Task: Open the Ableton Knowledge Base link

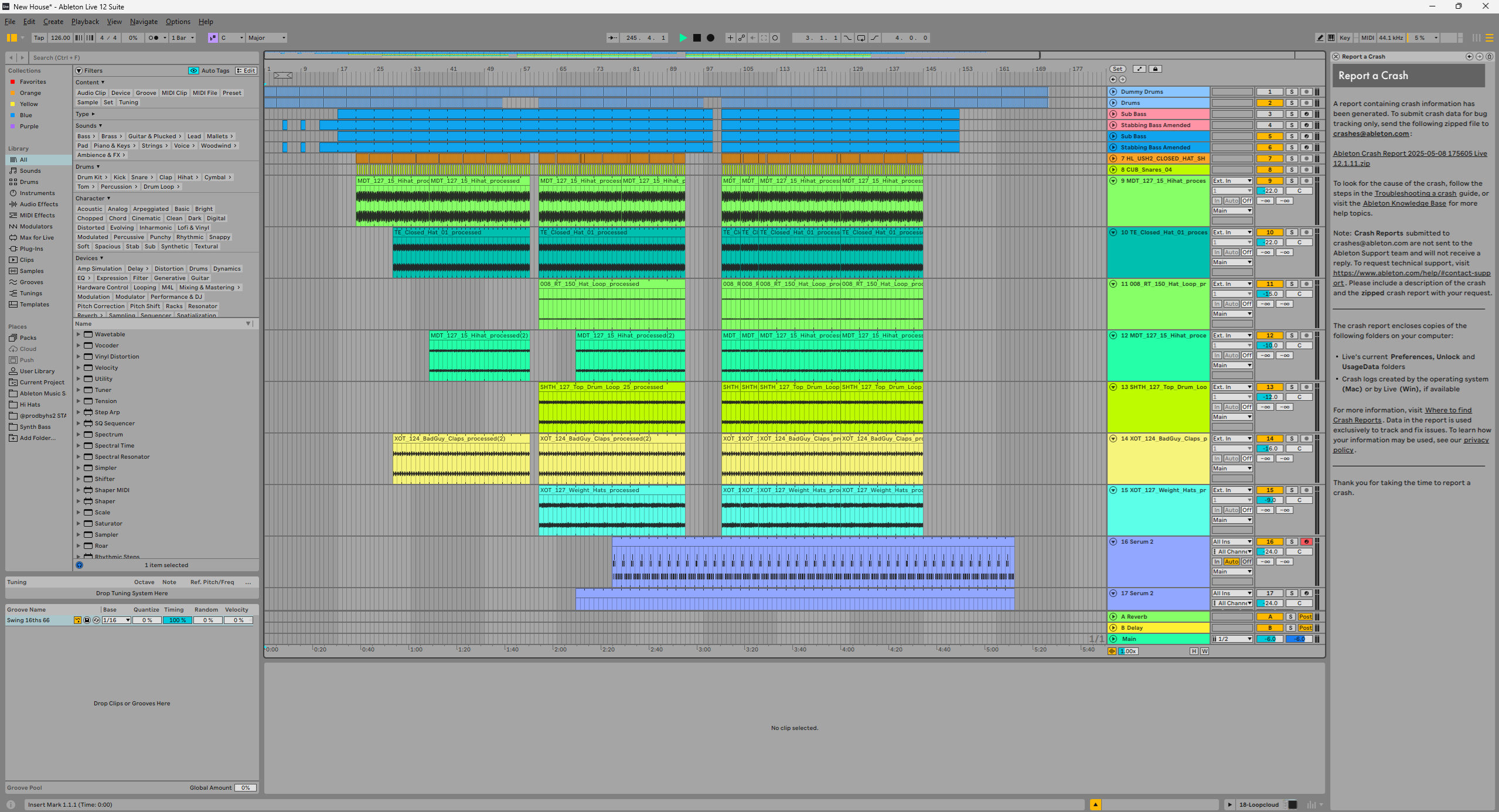Action: pyautogui.click(x=1404, y=204)
